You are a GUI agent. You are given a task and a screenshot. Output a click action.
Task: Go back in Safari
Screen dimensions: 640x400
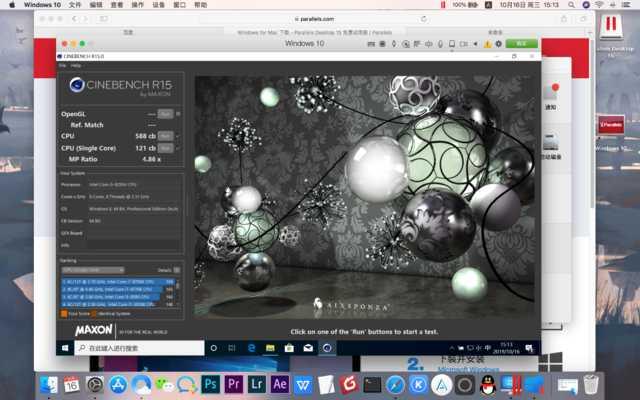tap(74, 19)
